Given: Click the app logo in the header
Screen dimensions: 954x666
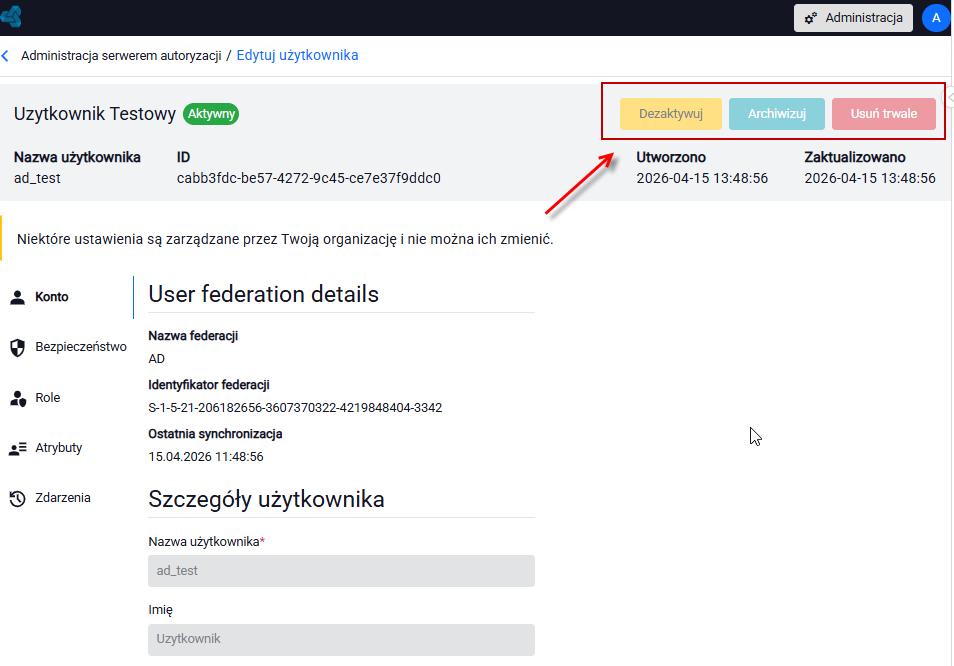Looking at the screenshot, I should [x=11, y=16].
